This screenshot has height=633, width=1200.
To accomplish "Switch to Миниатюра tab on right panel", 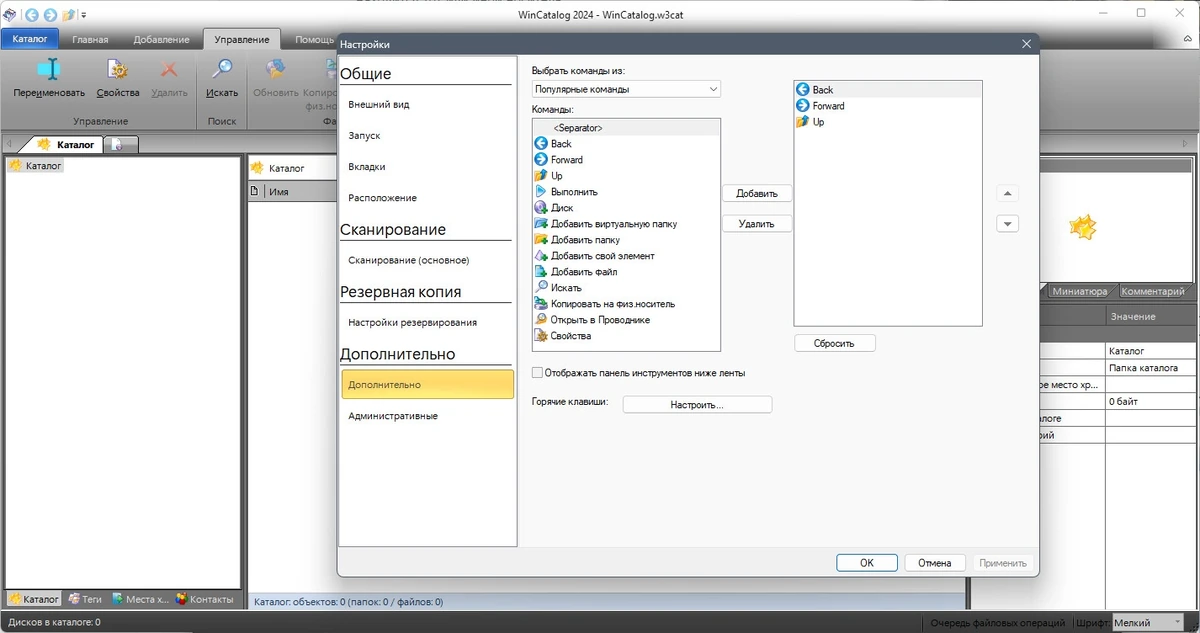I will pos(1079,292).
